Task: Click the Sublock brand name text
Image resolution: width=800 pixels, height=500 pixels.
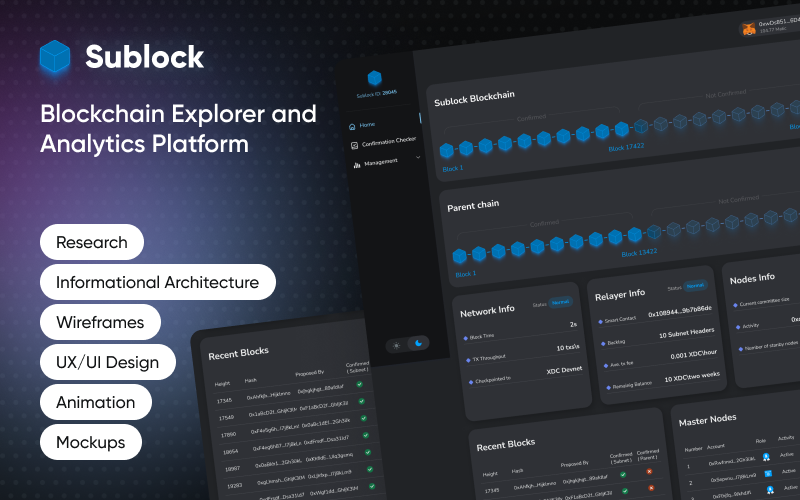Action: pyautogui.click(x=145, y=57)
